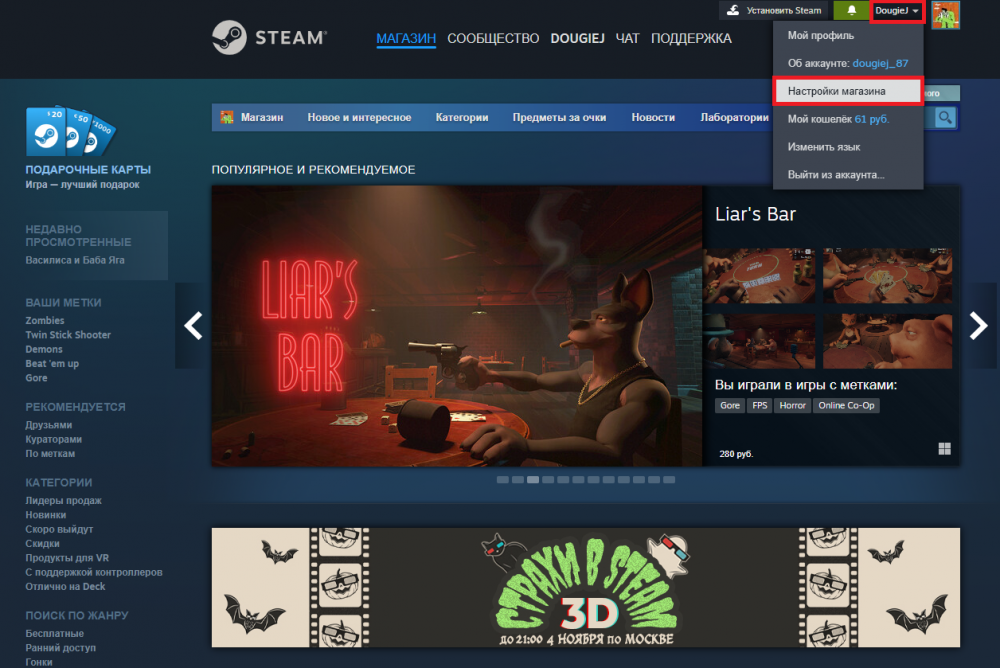
Task: Click FPS tag chip
Action: pos(760,406)
